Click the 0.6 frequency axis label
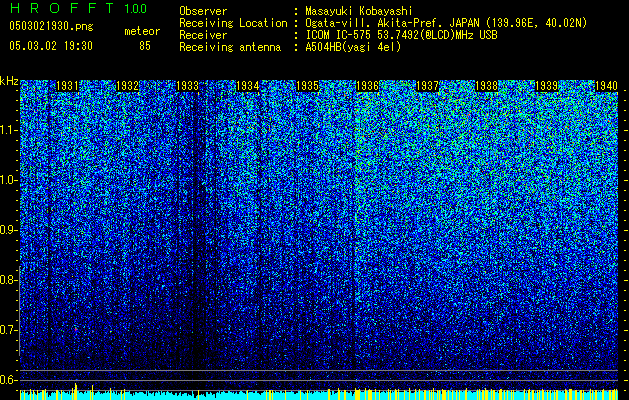Viewport: 629px width, 400px height. pos(8,380)
